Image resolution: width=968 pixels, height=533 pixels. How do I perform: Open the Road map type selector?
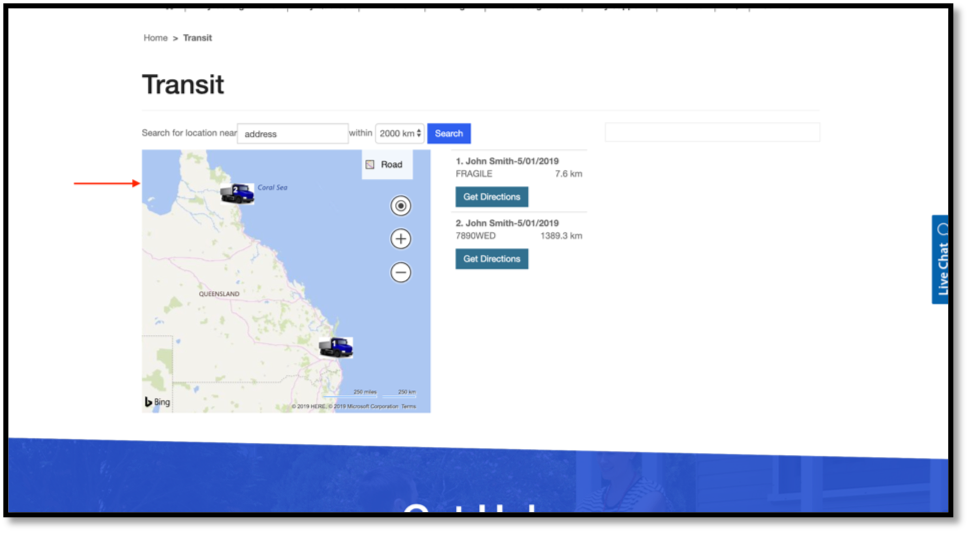[x=386, y=165]
